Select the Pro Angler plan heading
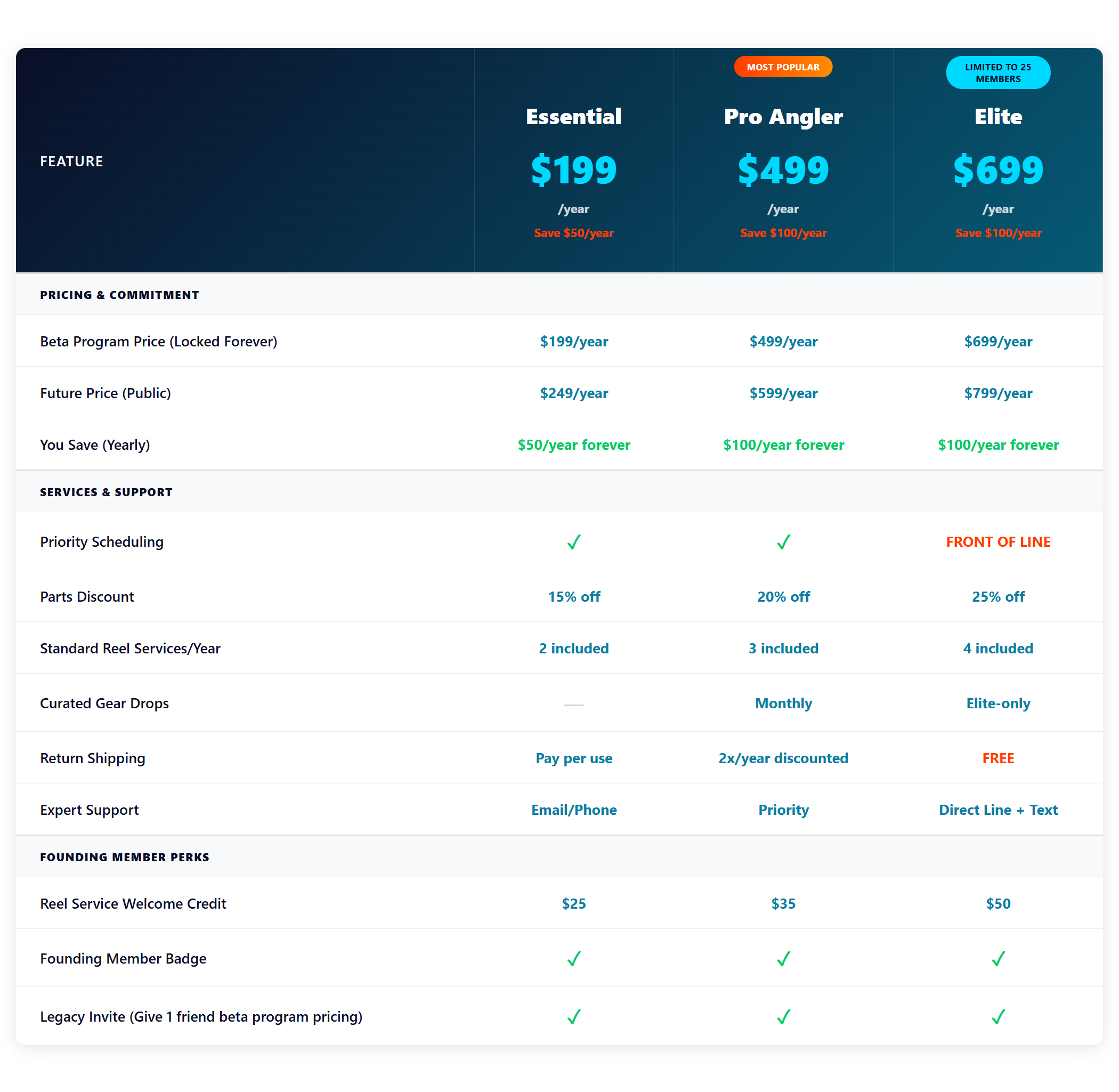The width and height of the screenshot is (1119, 1092). click(x=783, y=116)
